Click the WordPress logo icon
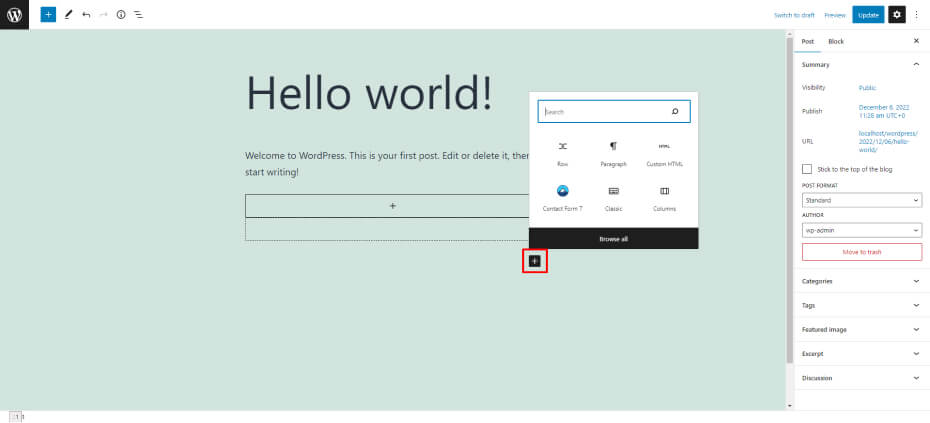This screenshot has height=423, width=930. tap(14, 15)
